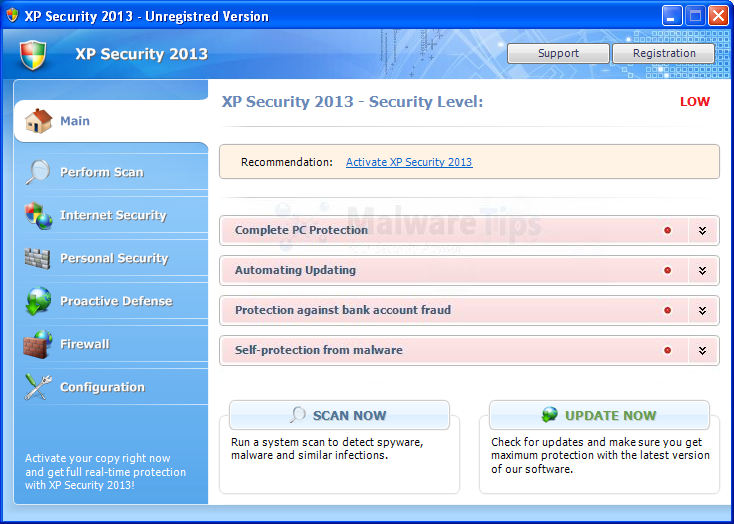Expand the bank account fraud protection chevron
Image resolution: width=734 pixels, height=524 pixels.
coord(702,310)
